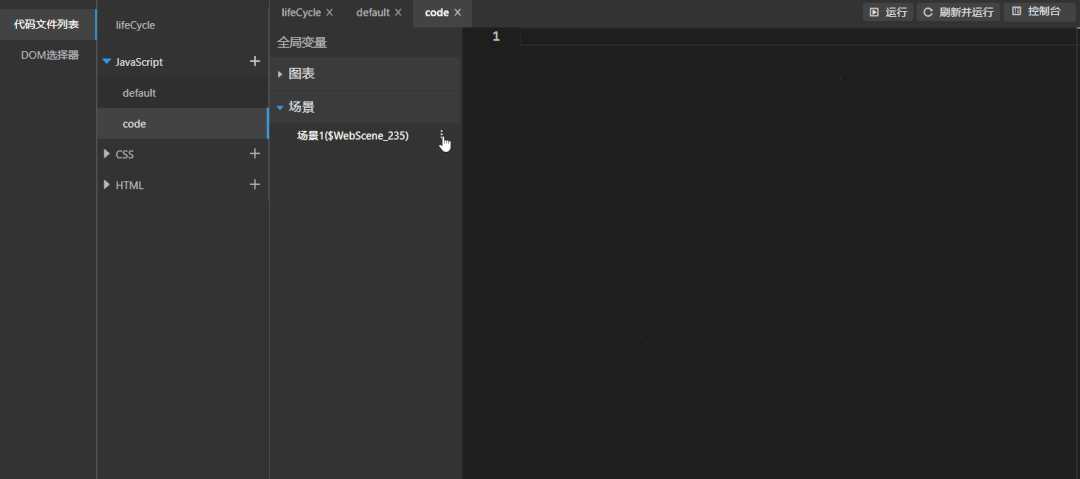Open the 代码文件列表 sidebar tab
1080x479 pixels.
tap(48, 25)
